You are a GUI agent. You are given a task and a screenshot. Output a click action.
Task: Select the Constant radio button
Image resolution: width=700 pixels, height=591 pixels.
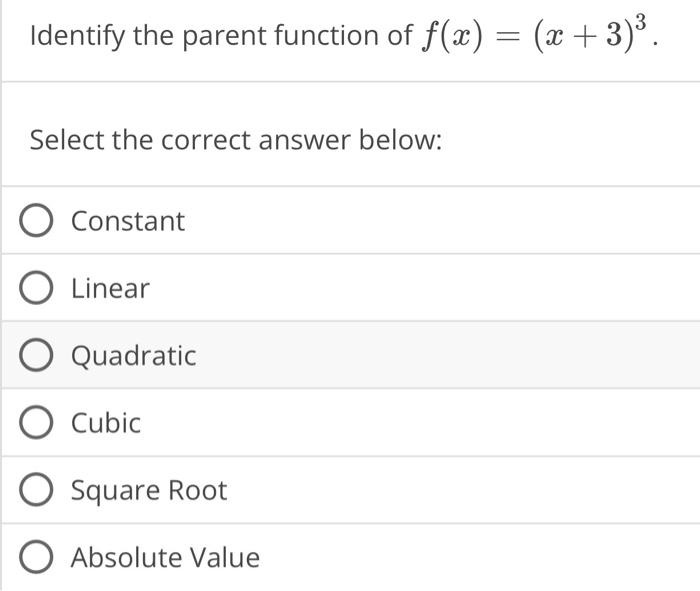click(36, 220)
